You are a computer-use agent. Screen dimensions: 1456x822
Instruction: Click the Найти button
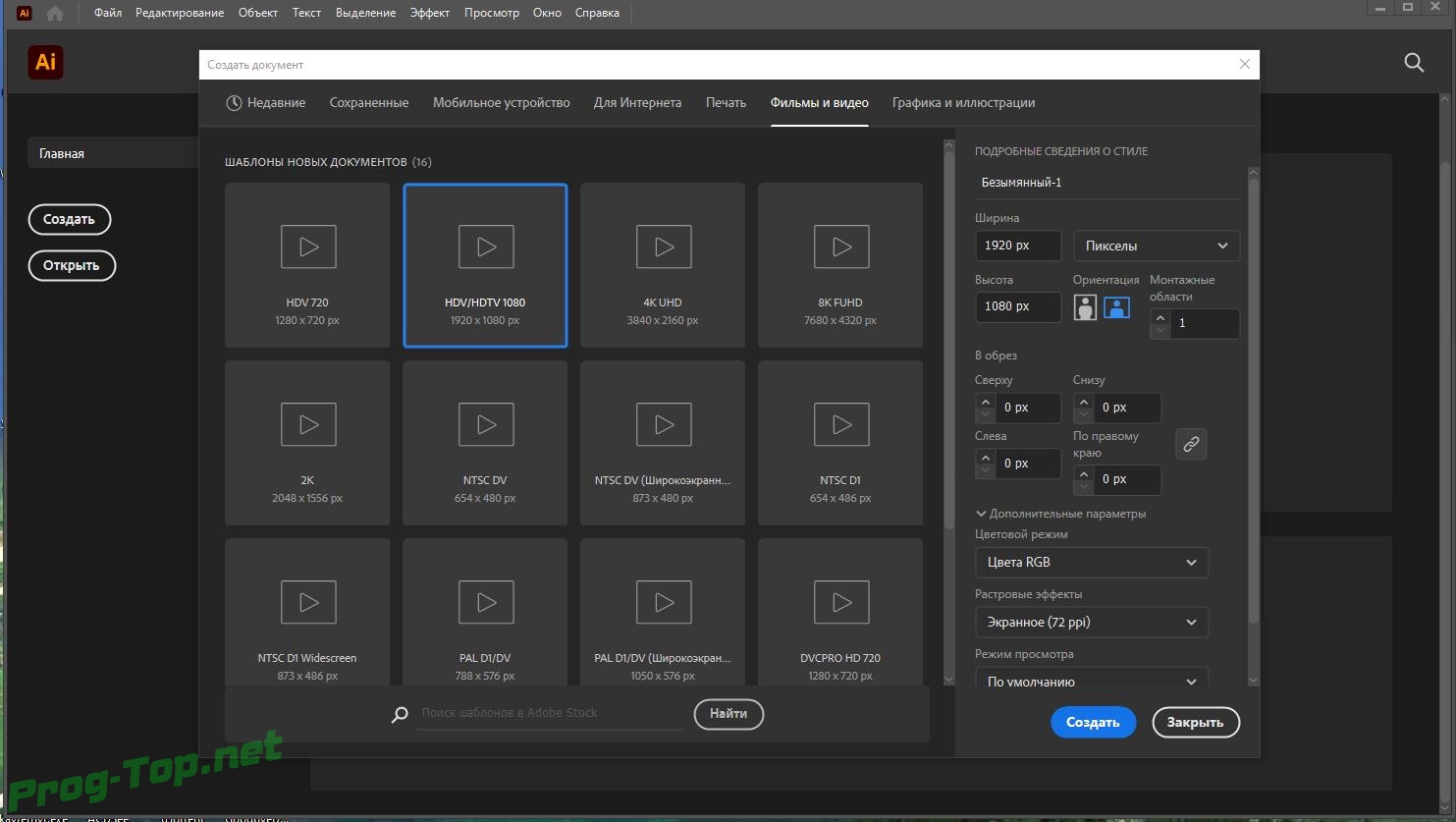[728, 714]
